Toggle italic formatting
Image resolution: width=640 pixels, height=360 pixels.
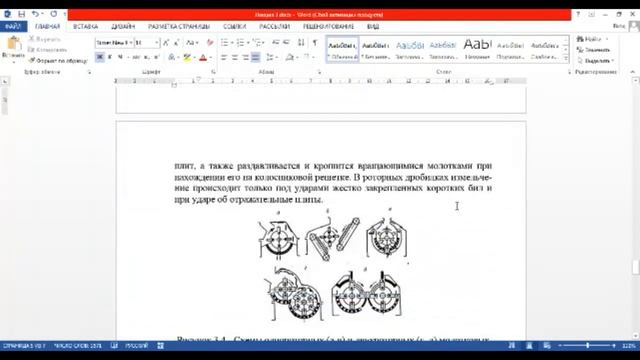coord(110,57)
